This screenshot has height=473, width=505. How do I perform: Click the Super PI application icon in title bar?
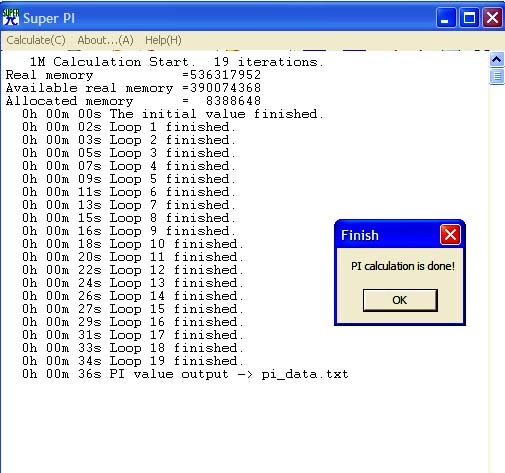[11, 17]
